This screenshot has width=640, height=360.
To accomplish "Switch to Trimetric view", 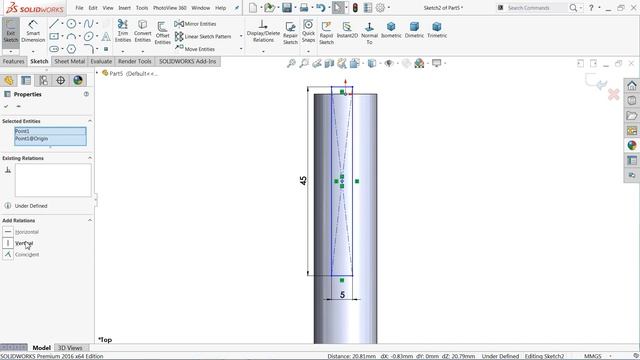I will [437, 30].
